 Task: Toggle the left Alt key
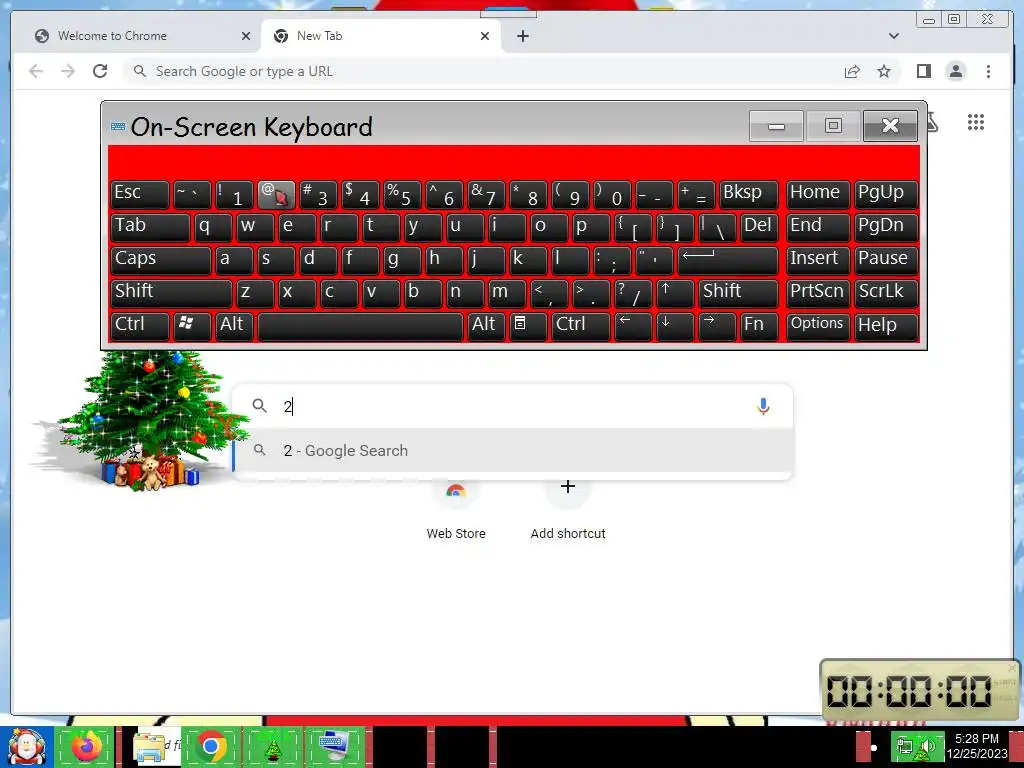tap(234, 327)
